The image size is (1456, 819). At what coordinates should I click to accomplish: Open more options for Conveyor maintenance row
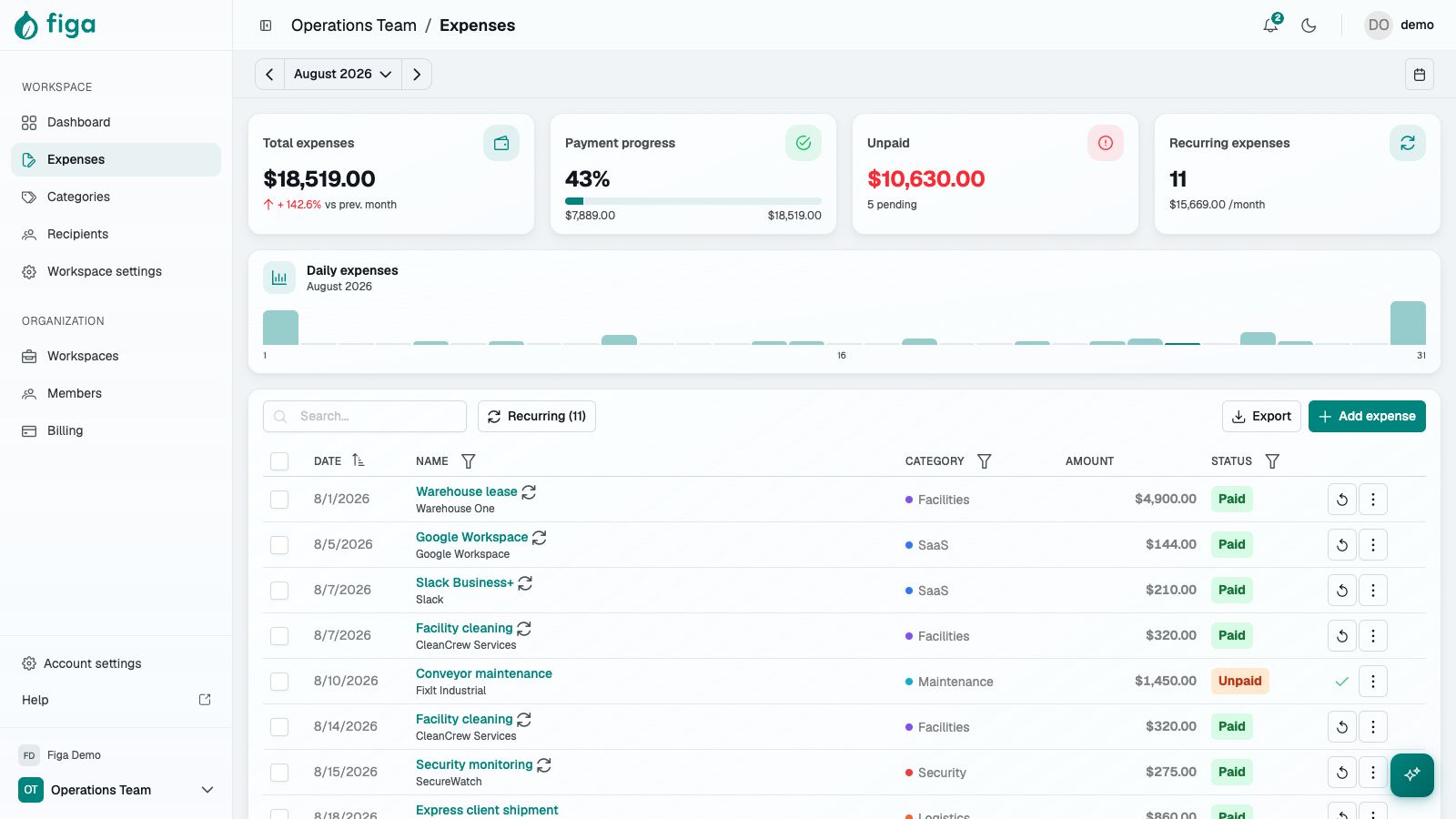click(x=1373, y=681)
